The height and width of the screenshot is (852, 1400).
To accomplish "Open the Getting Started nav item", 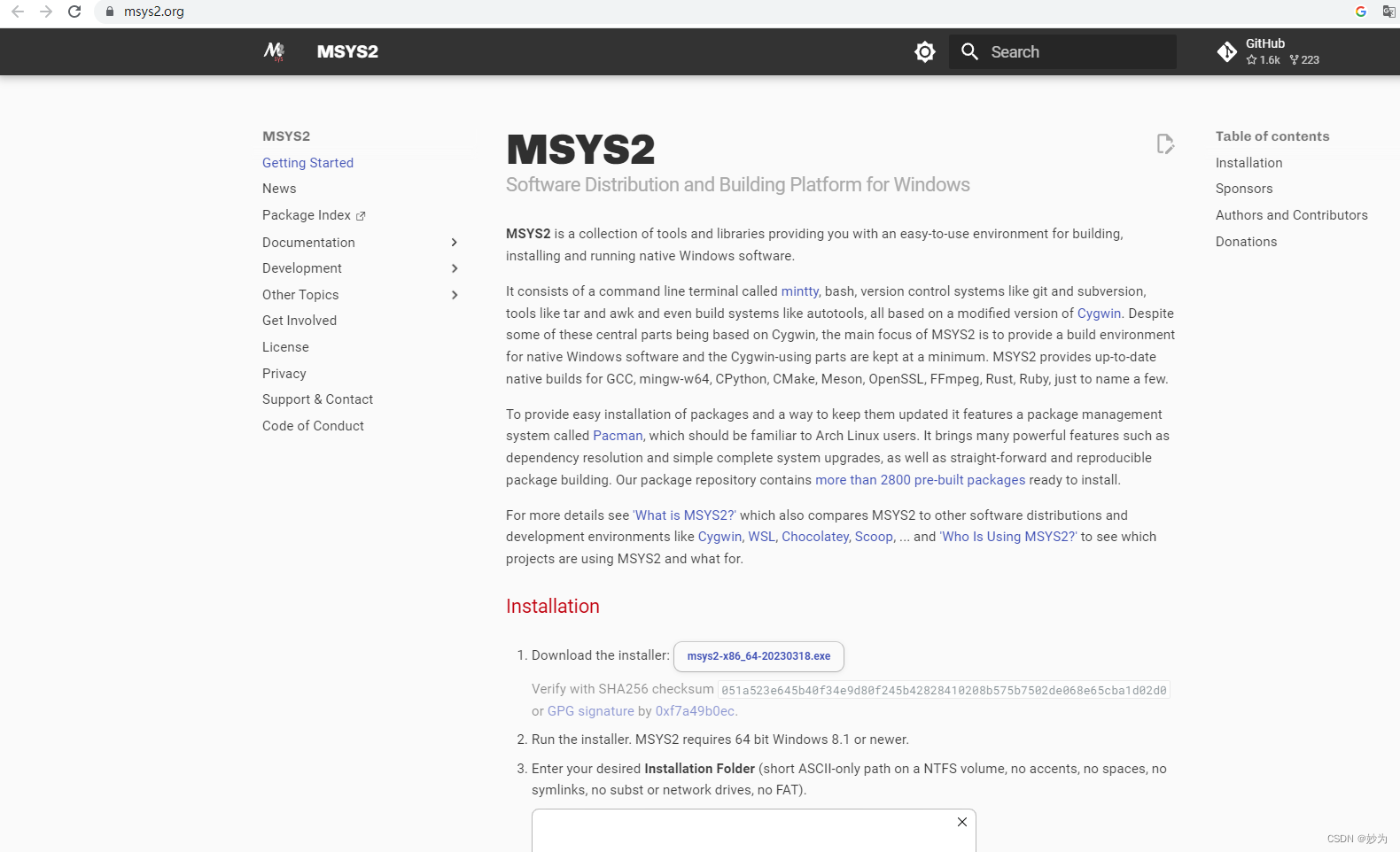I will click(307, 163).
